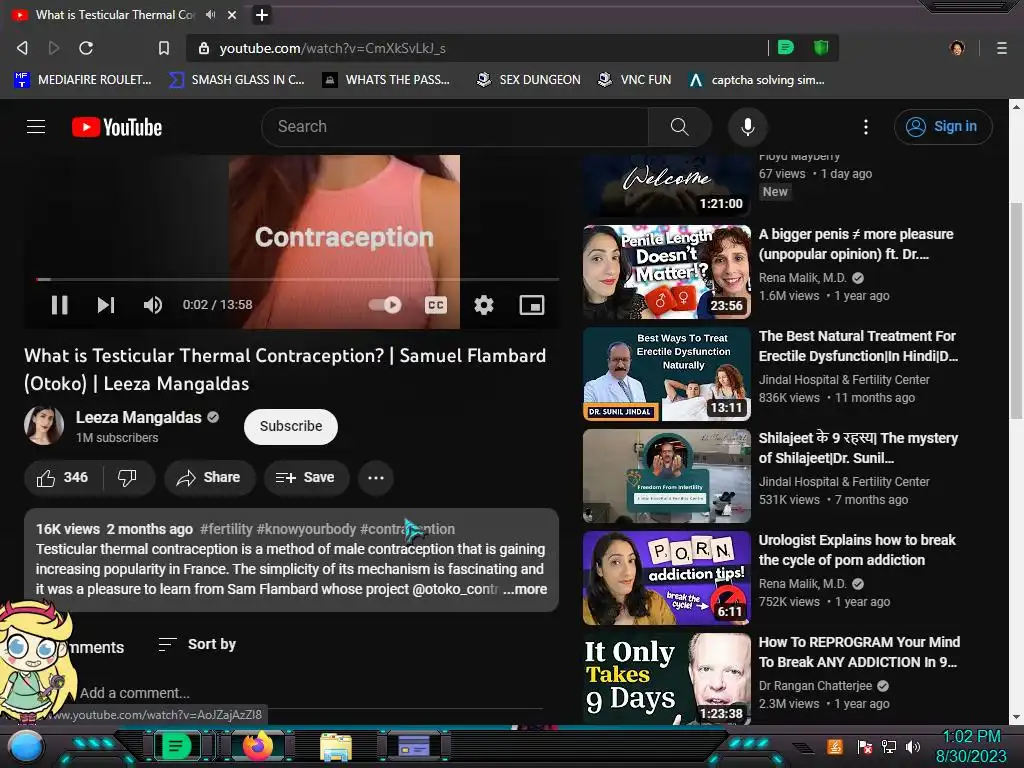Dislike the video with thumbs down
The width and height of the screenshot is (1024, 768).
[x=127, y=478]
